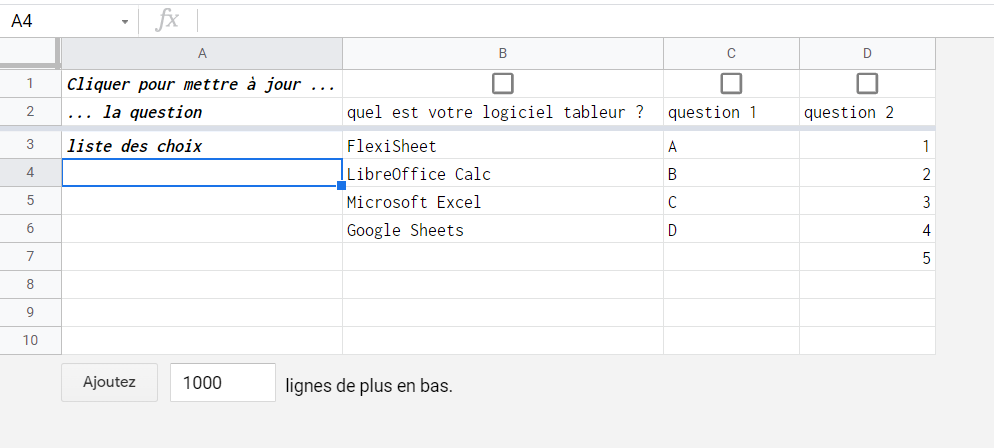Select the row 7 header

pyautogui.click(x=30, y=257)
